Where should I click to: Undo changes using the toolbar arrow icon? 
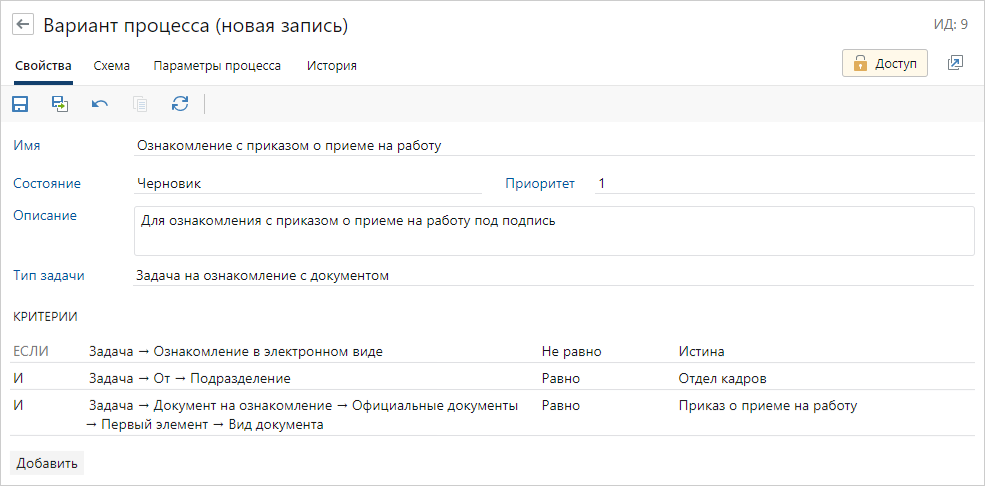click(x=100, y=103)
